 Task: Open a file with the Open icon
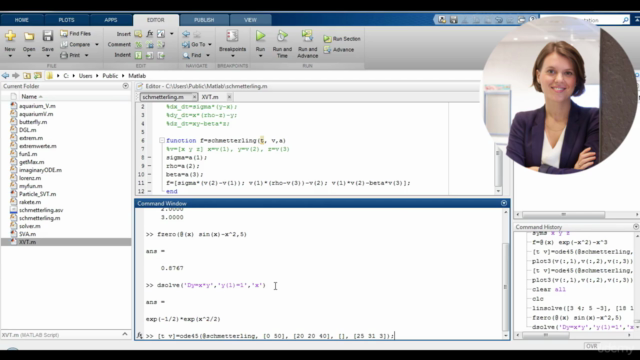pyautogui.click(x=29, y=36)
